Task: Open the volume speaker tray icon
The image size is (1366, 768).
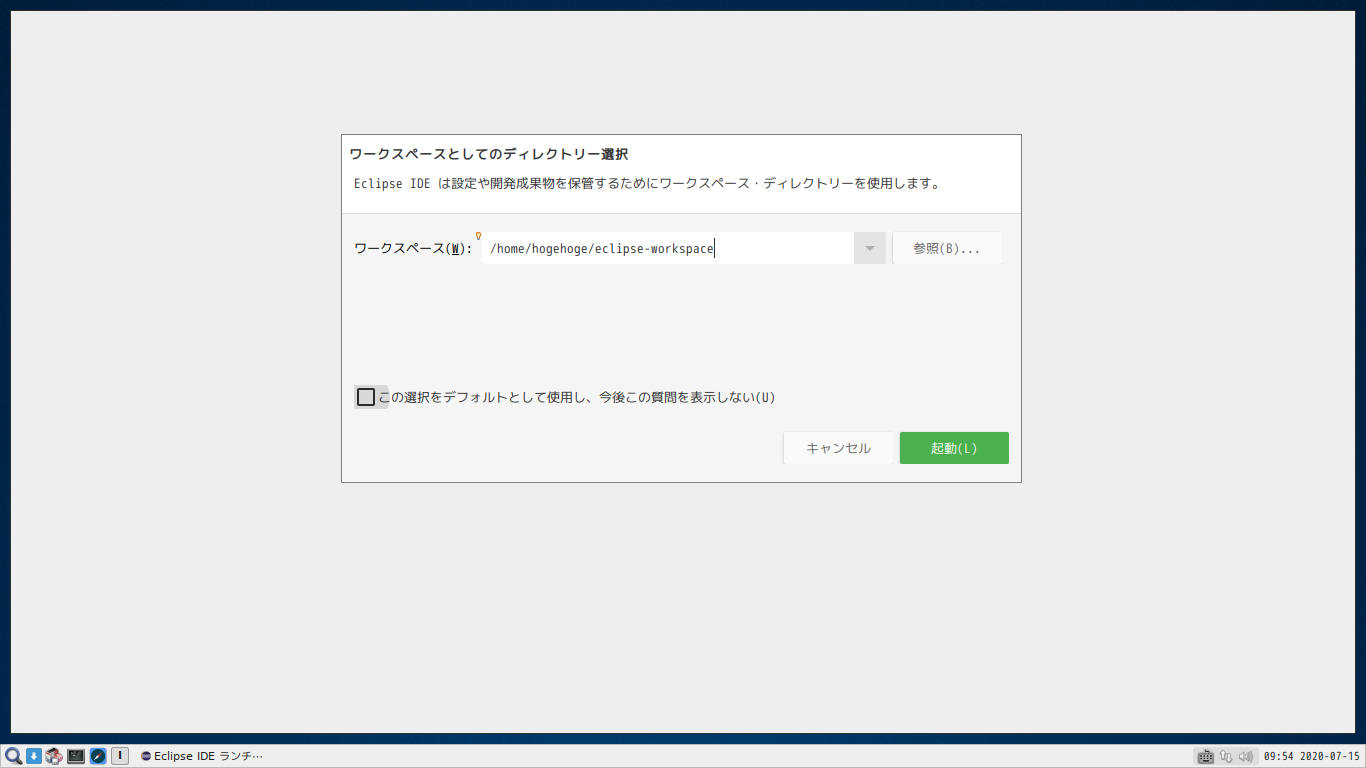Action: coord(1245,757)
